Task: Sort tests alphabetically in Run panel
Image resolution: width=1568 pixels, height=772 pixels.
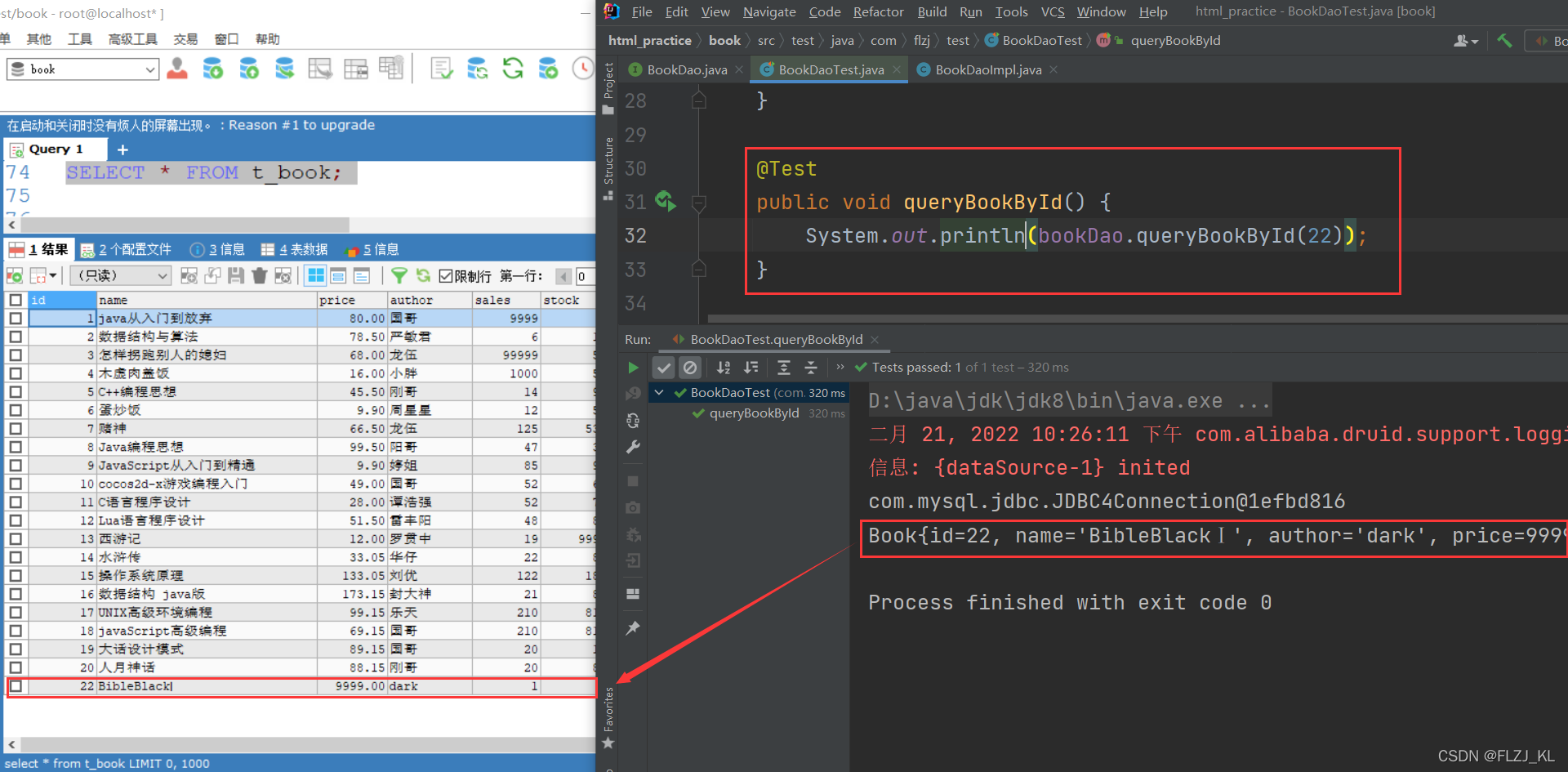Action: tap(724, 368)
